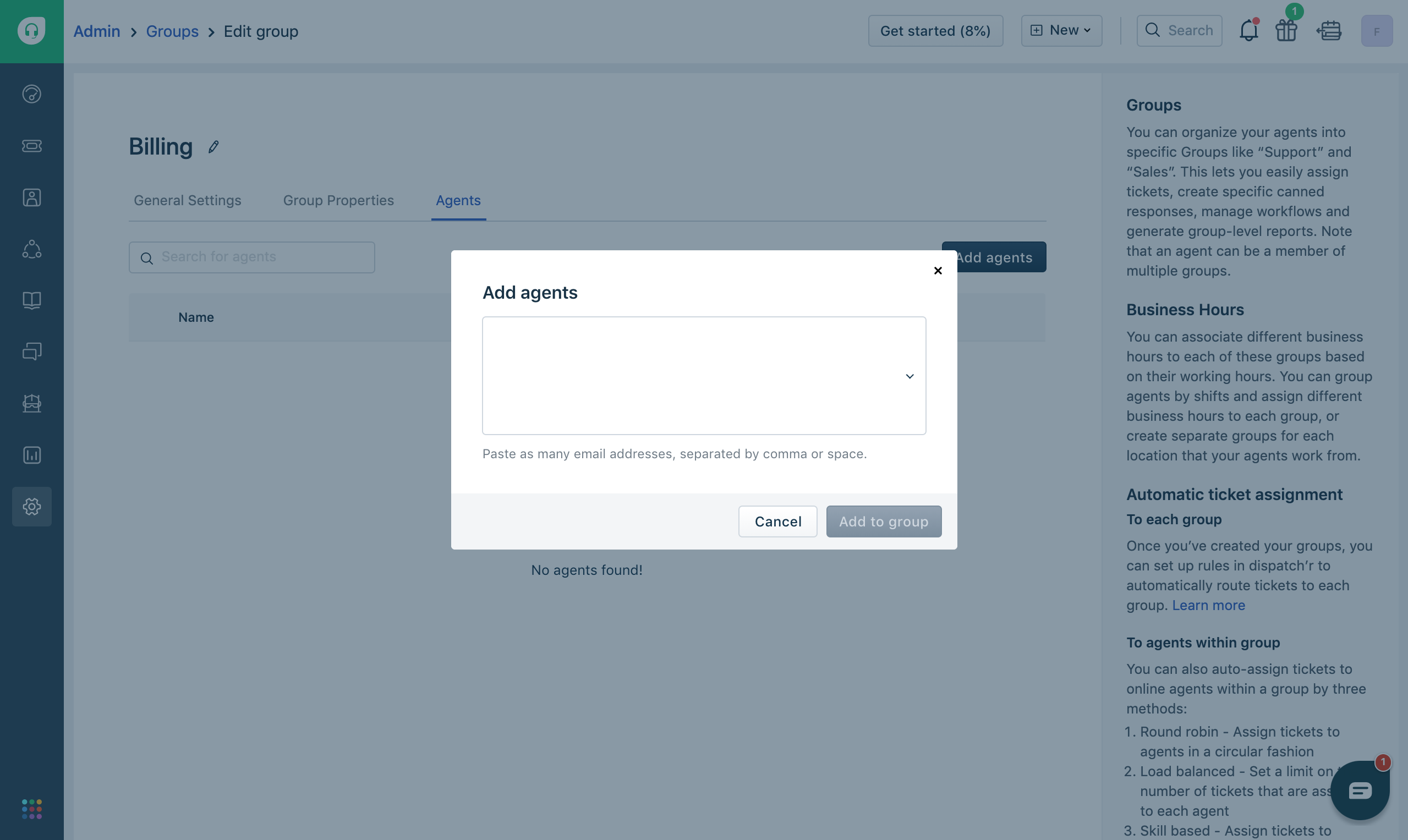Viewport: 1408px width, 840px height.
Task: Click the Search for agents field
Action: tap(252, 257)
